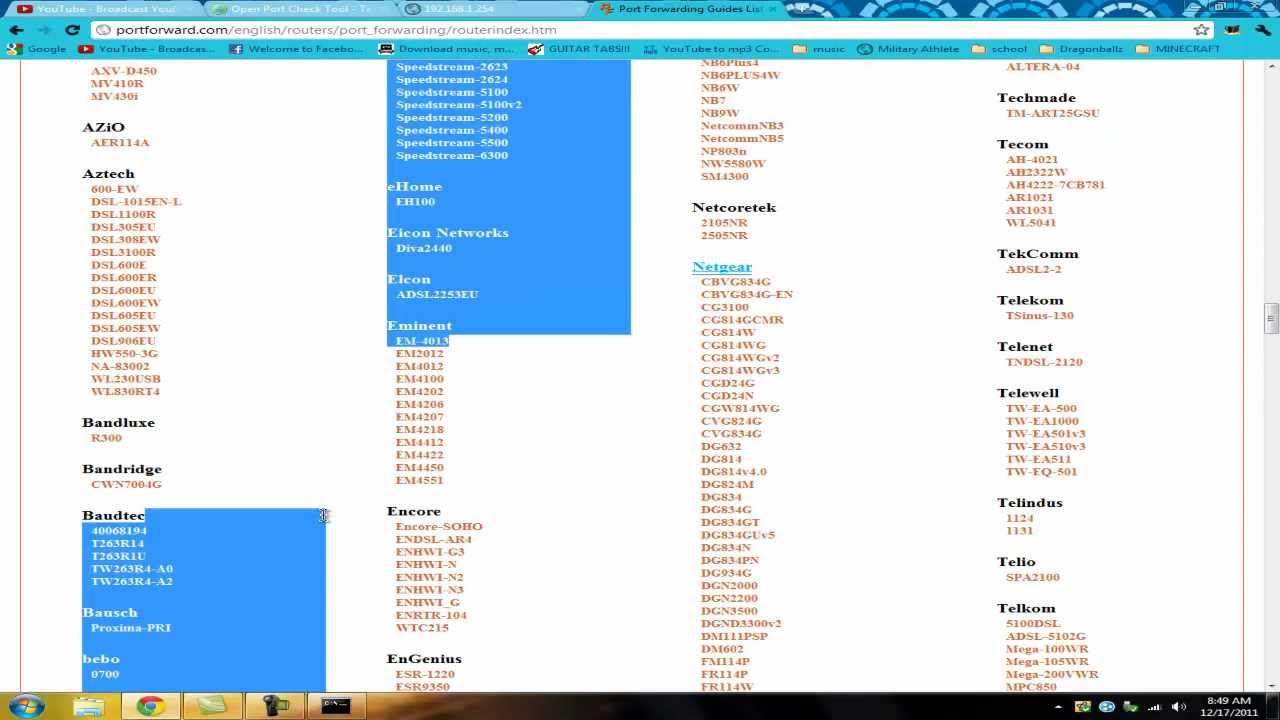Launch Windows Explorer from the taskbar
The width and height of the screenshot is (1280, 720).
[x=88, y=706]
